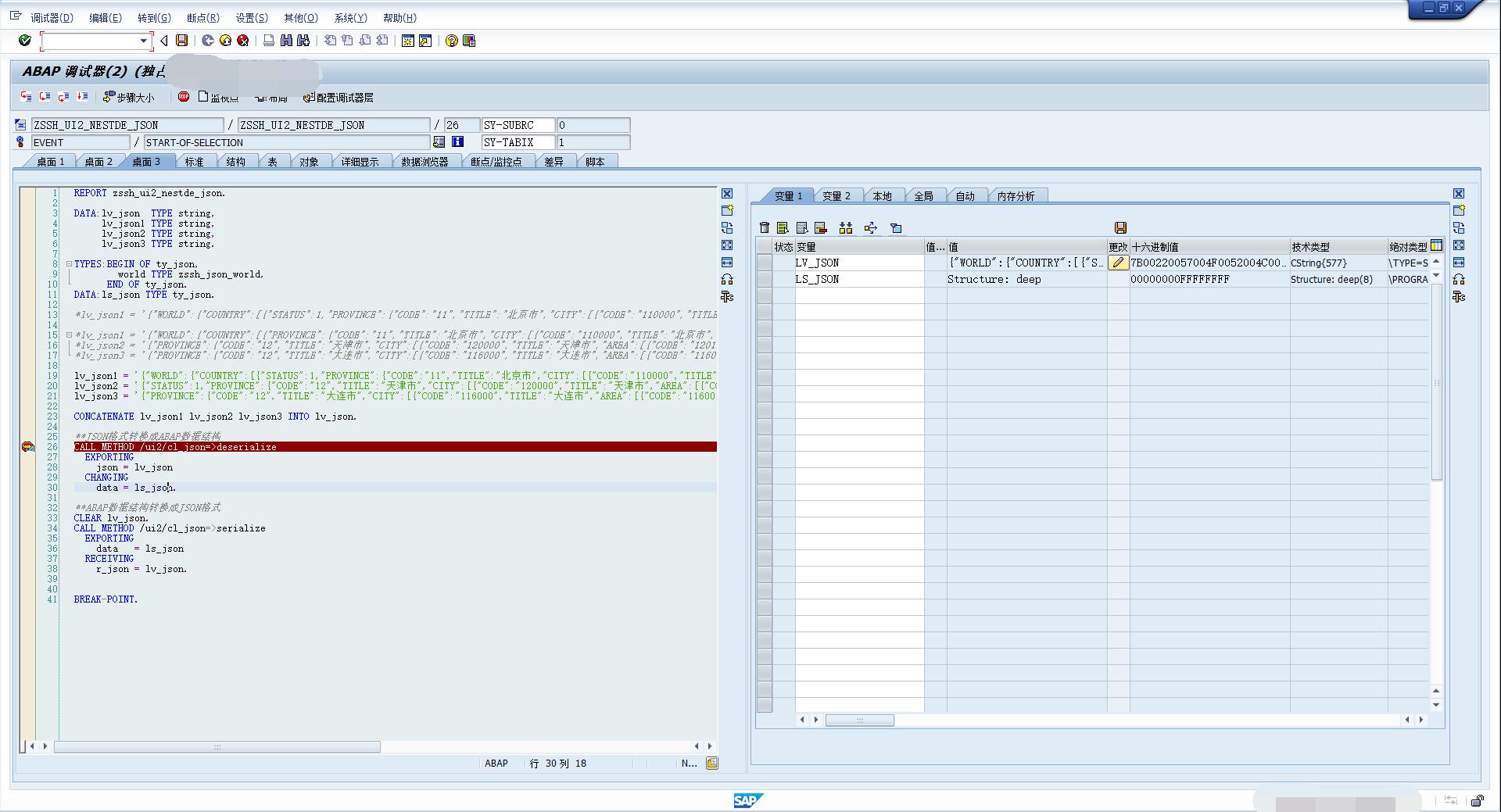The width and height of the screenshot is (1501, 812).
Task: Click the SY-SUBRC variable name field
Action: pyautogui.click(x=518, y=125)
